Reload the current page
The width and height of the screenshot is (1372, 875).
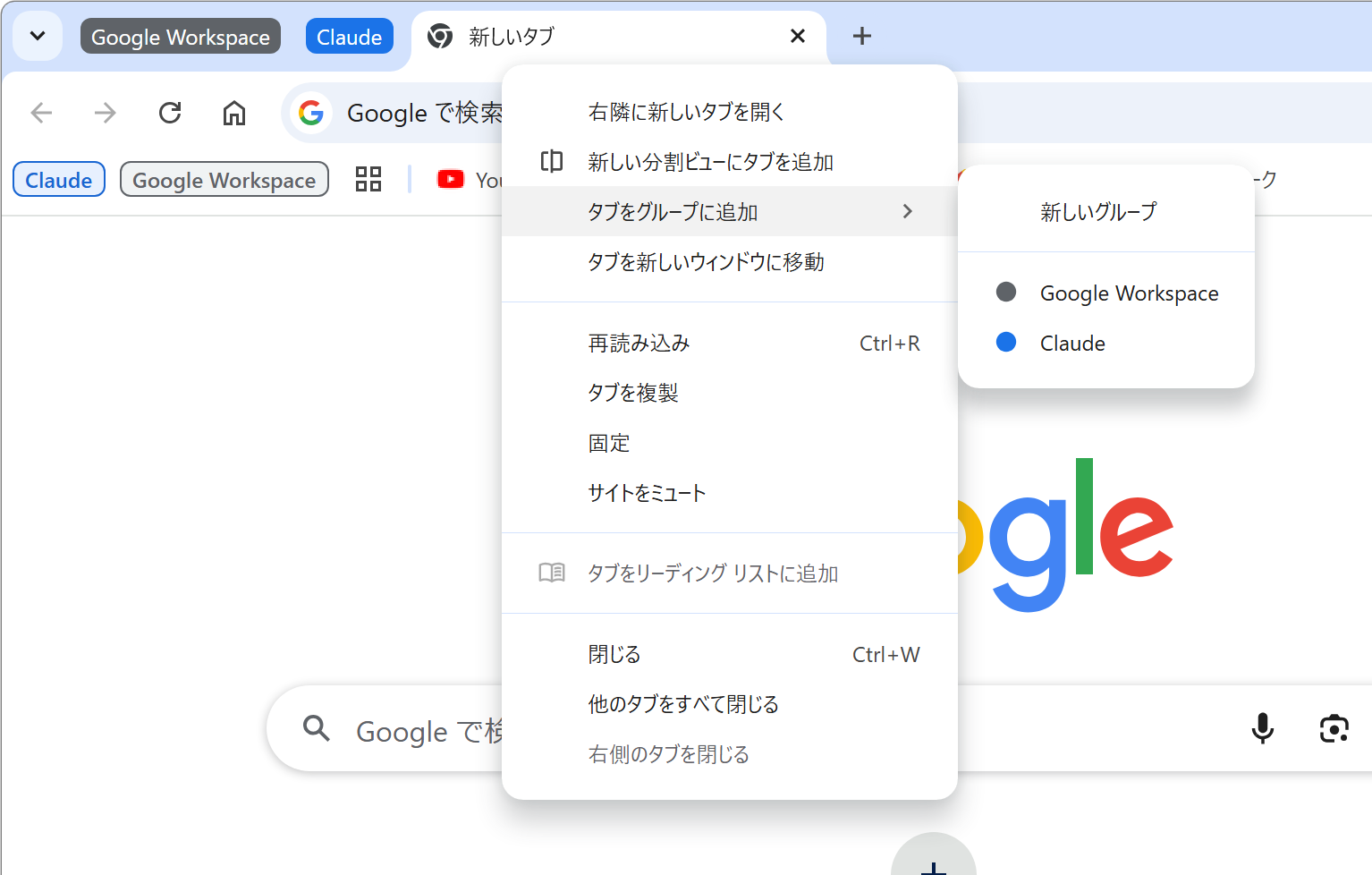pyautogui.click(x=170, y=113)
